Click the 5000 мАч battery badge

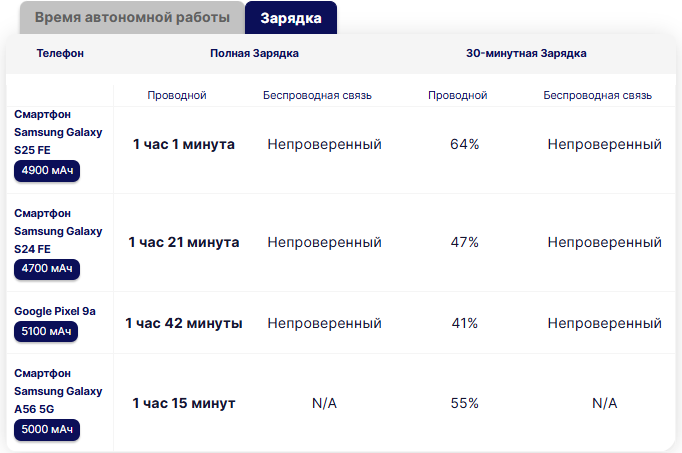click(x=47, y=430)
